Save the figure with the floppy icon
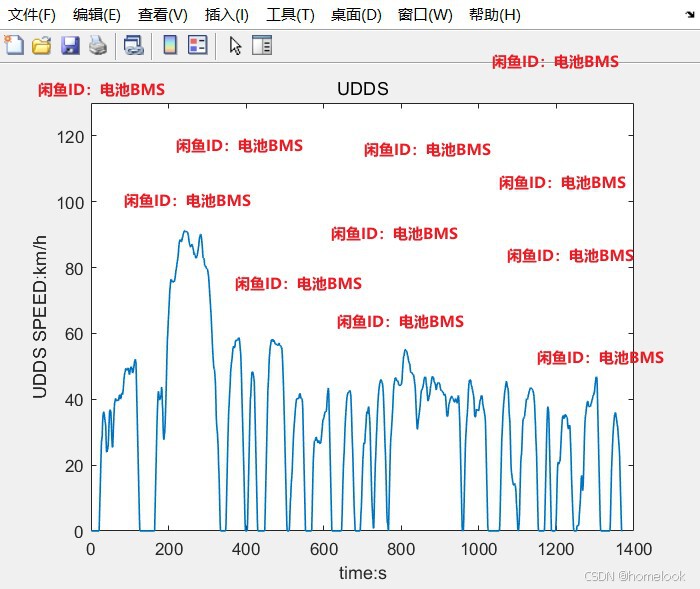700x589 pixels. 70,46
